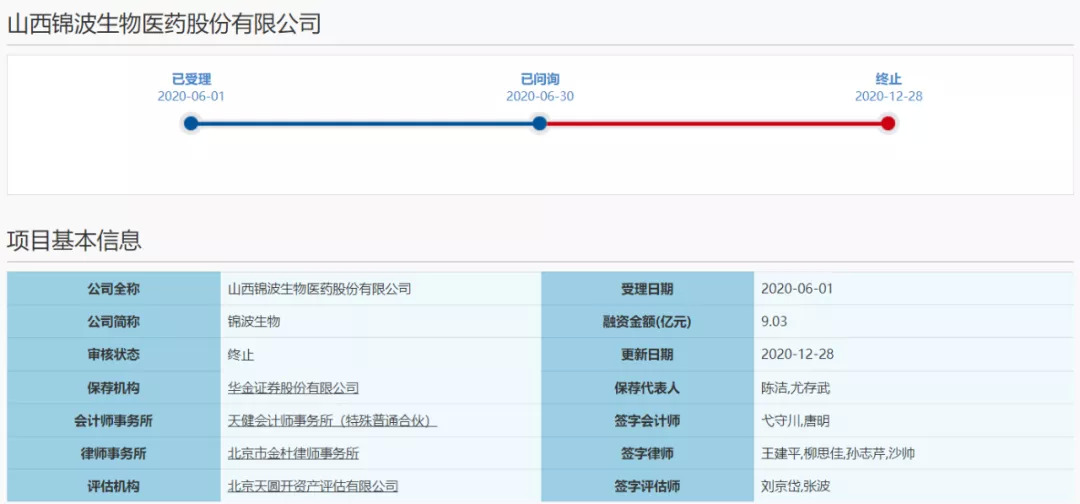The image size is (1080, 504).
Task: Select the 已问询 stage label
Action: click(540, 80)
